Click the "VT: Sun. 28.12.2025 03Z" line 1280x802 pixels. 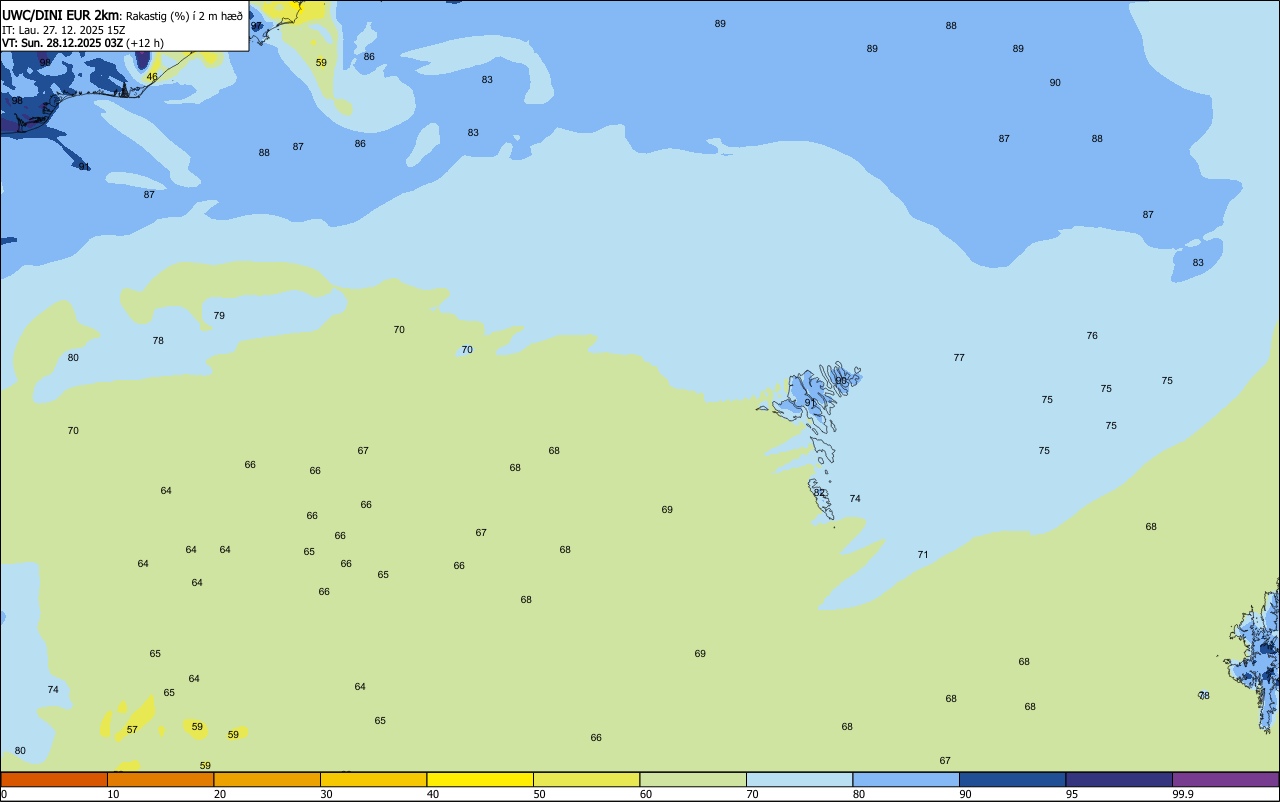pos(63,43)
